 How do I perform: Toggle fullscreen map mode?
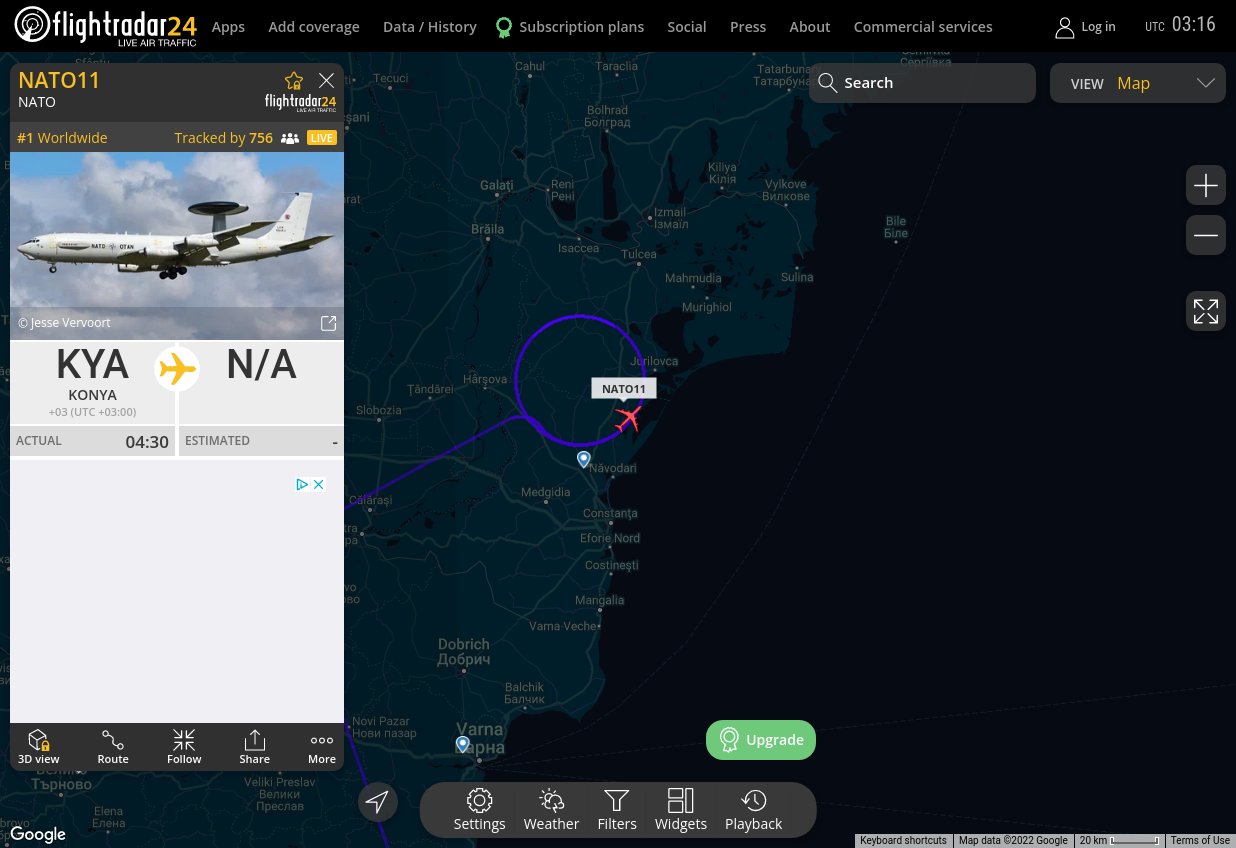(1206, 312)
